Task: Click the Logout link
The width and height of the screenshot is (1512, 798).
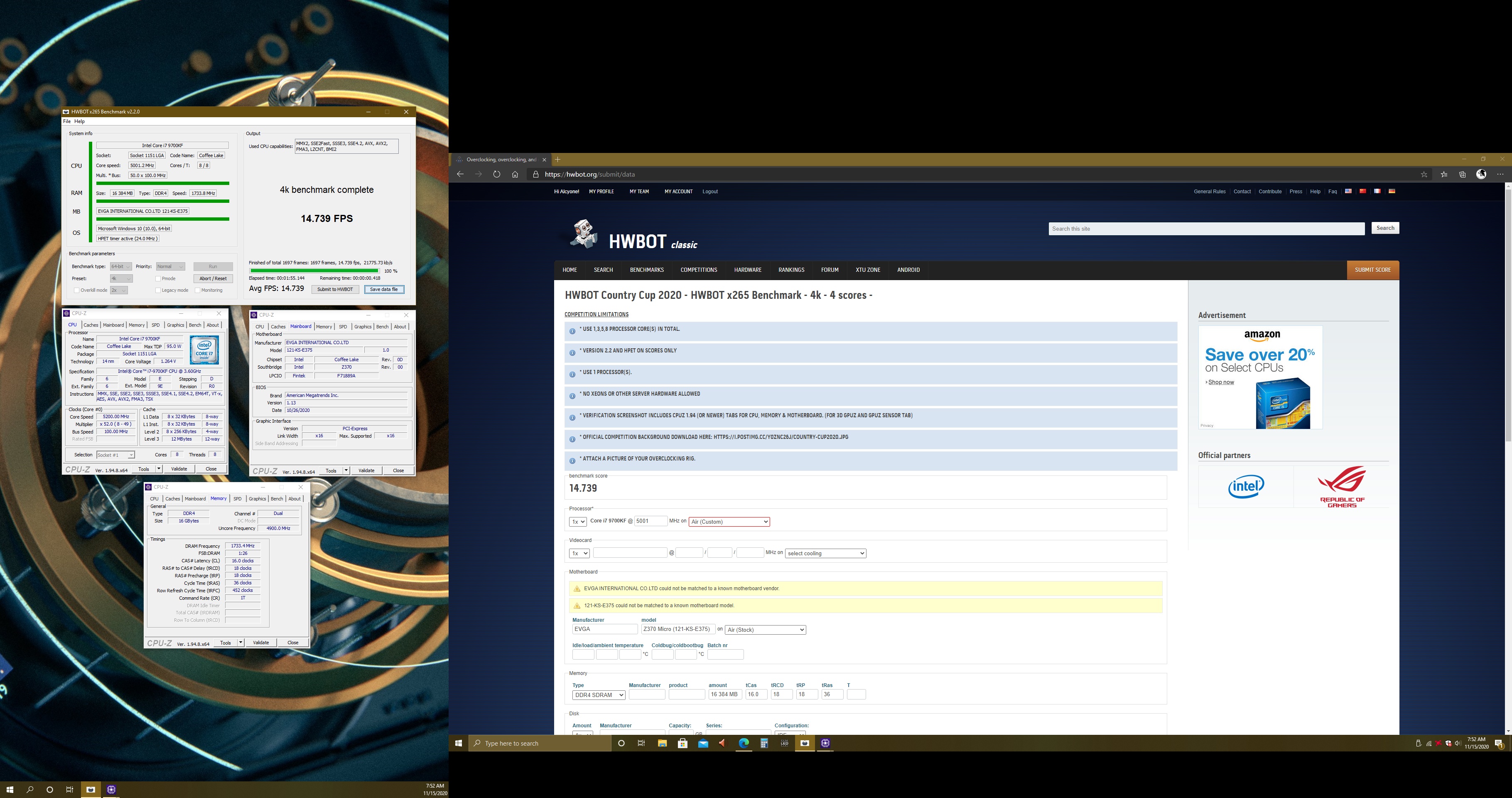Action: pyautogui.click(x=709, y=192)
